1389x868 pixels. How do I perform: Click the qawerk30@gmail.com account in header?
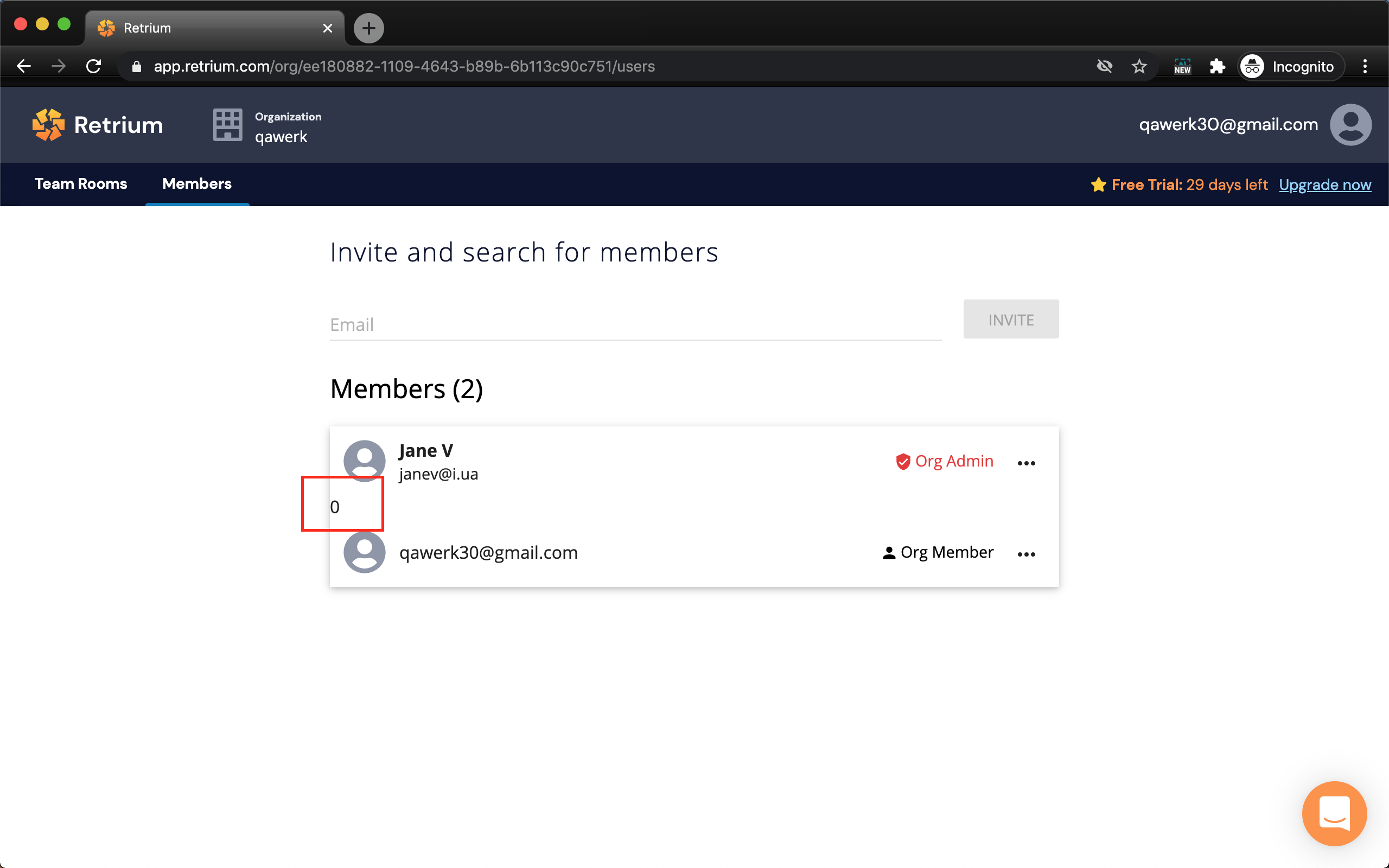1228,125
